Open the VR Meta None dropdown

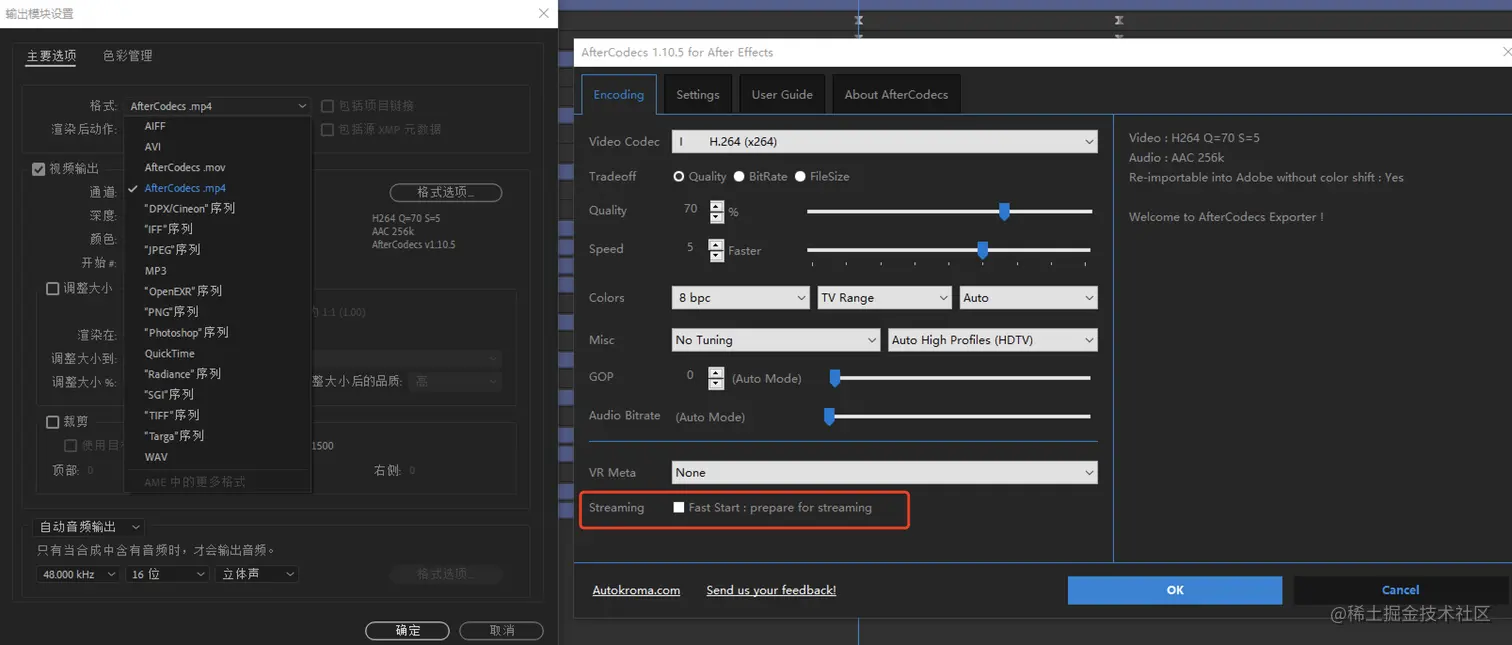(x=884, y=472)
